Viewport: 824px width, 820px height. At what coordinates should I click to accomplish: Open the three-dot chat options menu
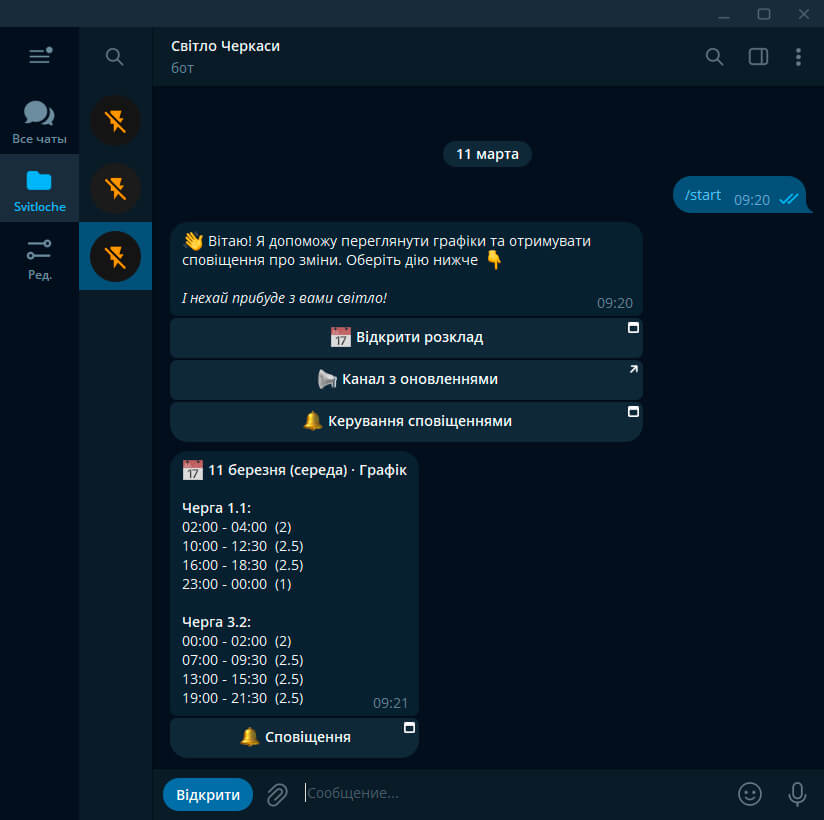pos(798,57)
